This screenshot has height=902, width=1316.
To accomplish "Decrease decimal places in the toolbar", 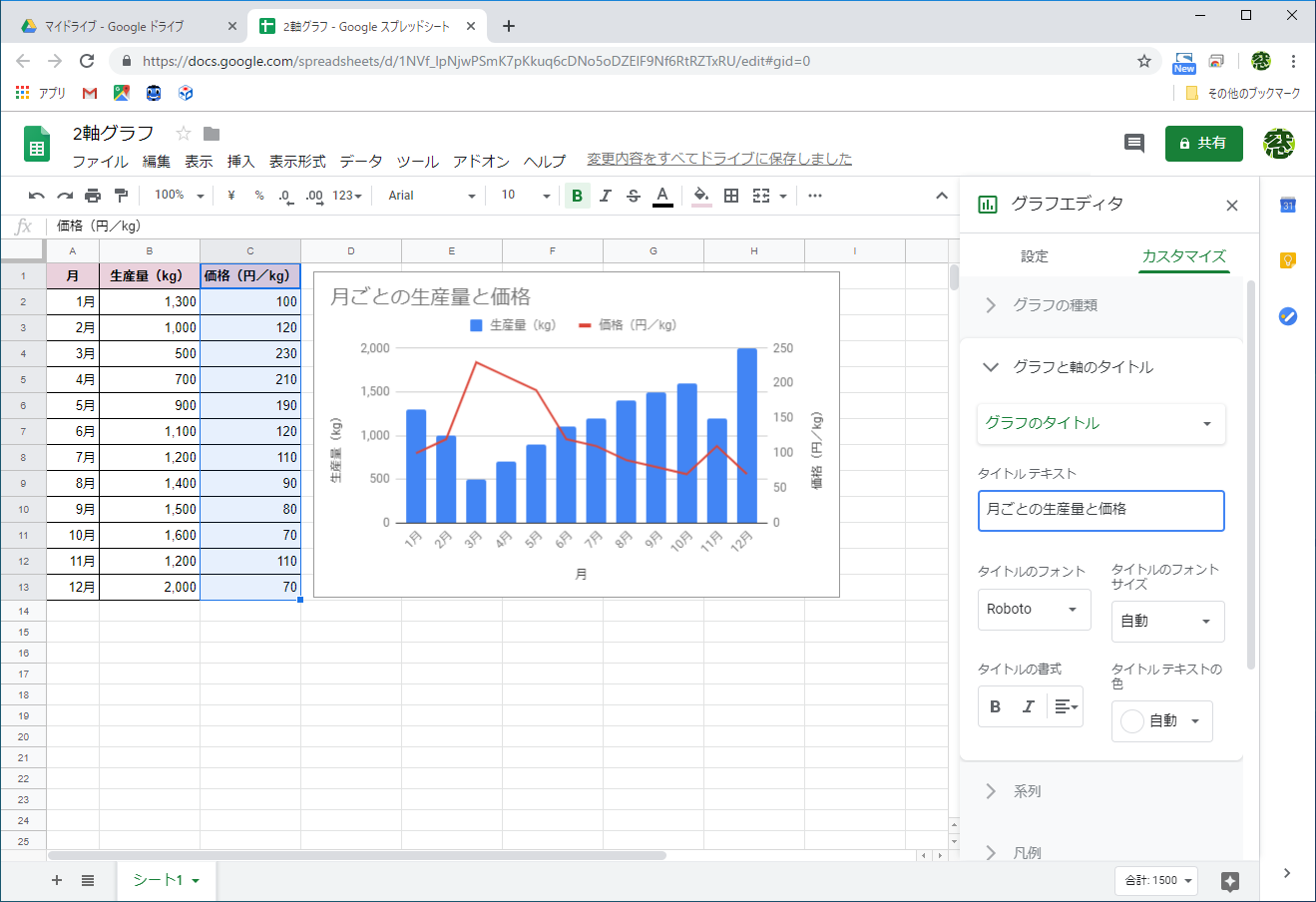I will pyautogui.click(x=285, y=196).
